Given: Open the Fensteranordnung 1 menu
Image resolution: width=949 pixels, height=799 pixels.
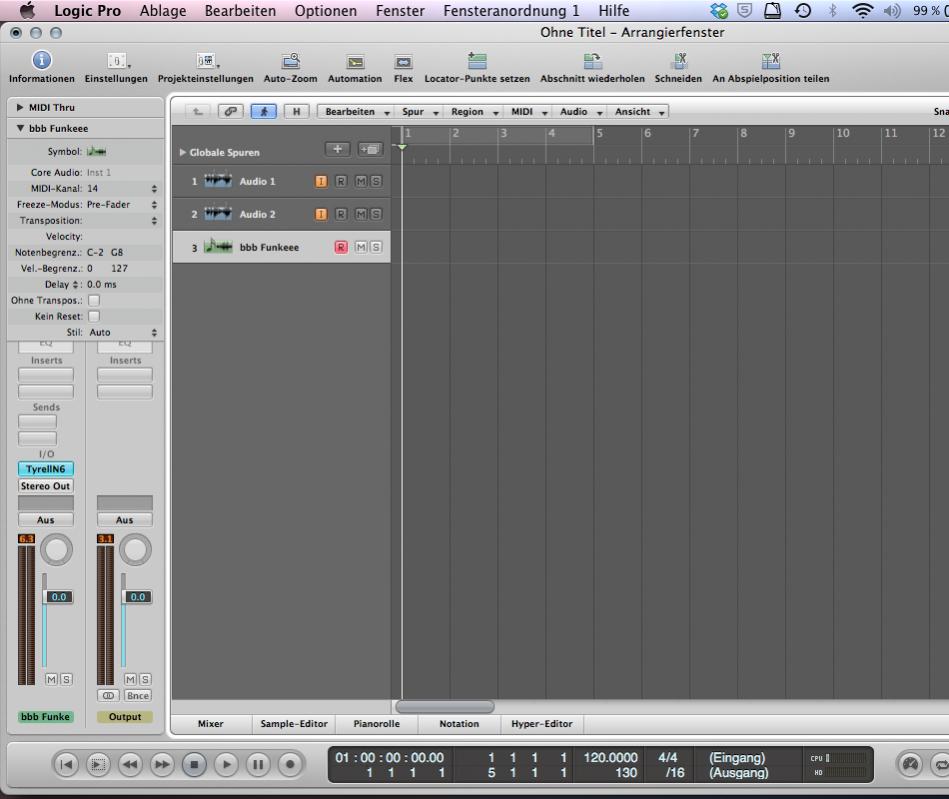Looking at the screenshot, I should (x=511, y=10).
